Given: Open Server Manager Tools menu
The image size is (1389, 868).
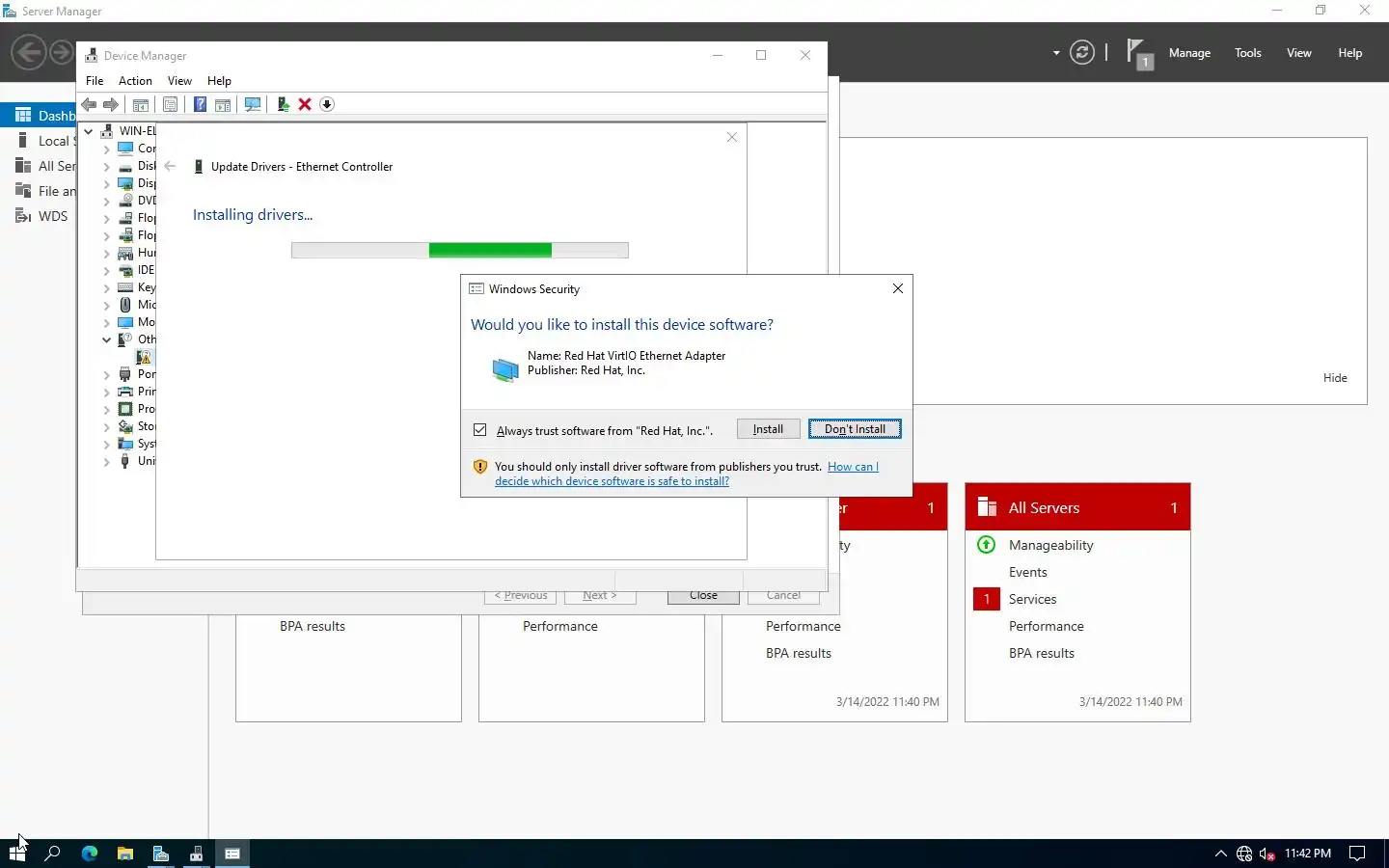Looking at the screenshot, I should 1247,53.
